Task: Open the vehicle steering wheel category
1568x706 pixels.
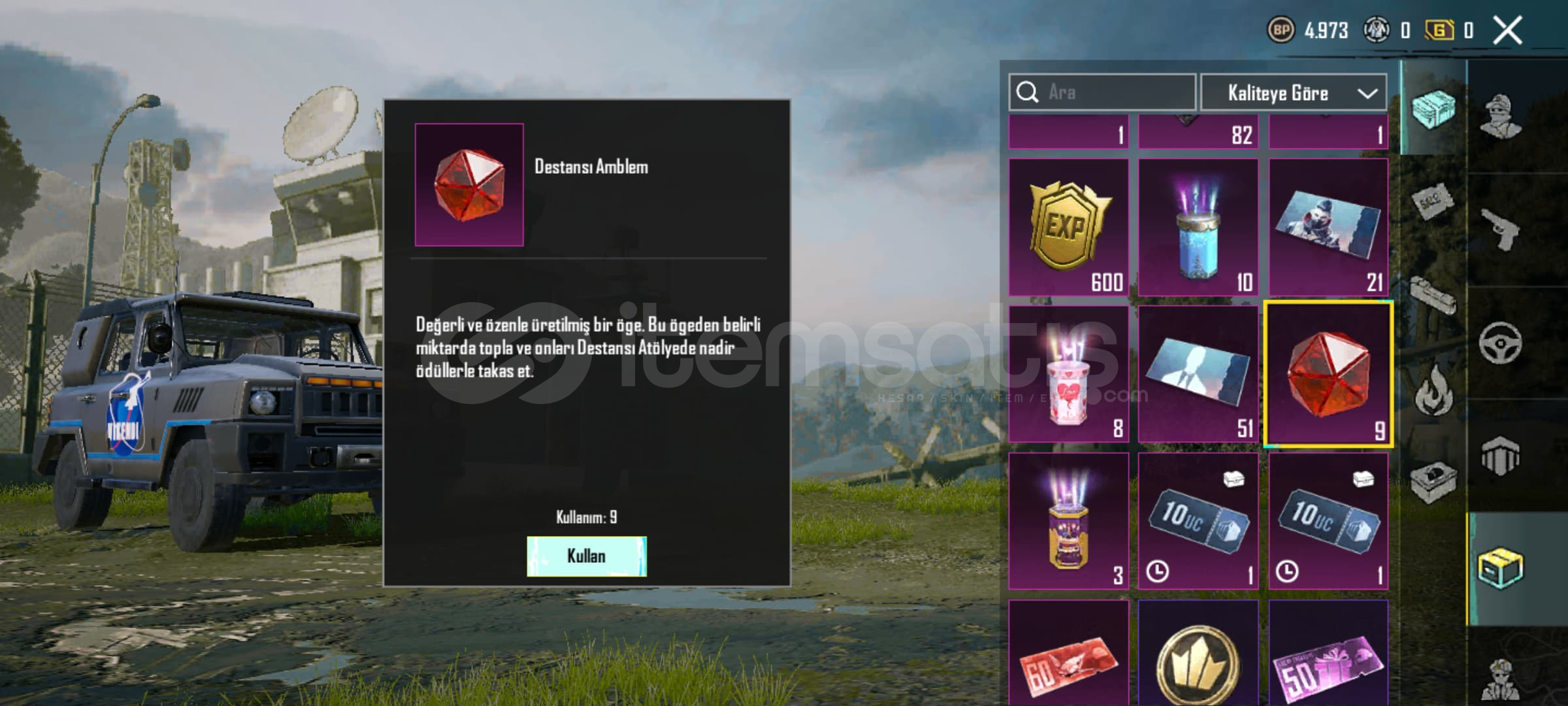Action: 1501,343
